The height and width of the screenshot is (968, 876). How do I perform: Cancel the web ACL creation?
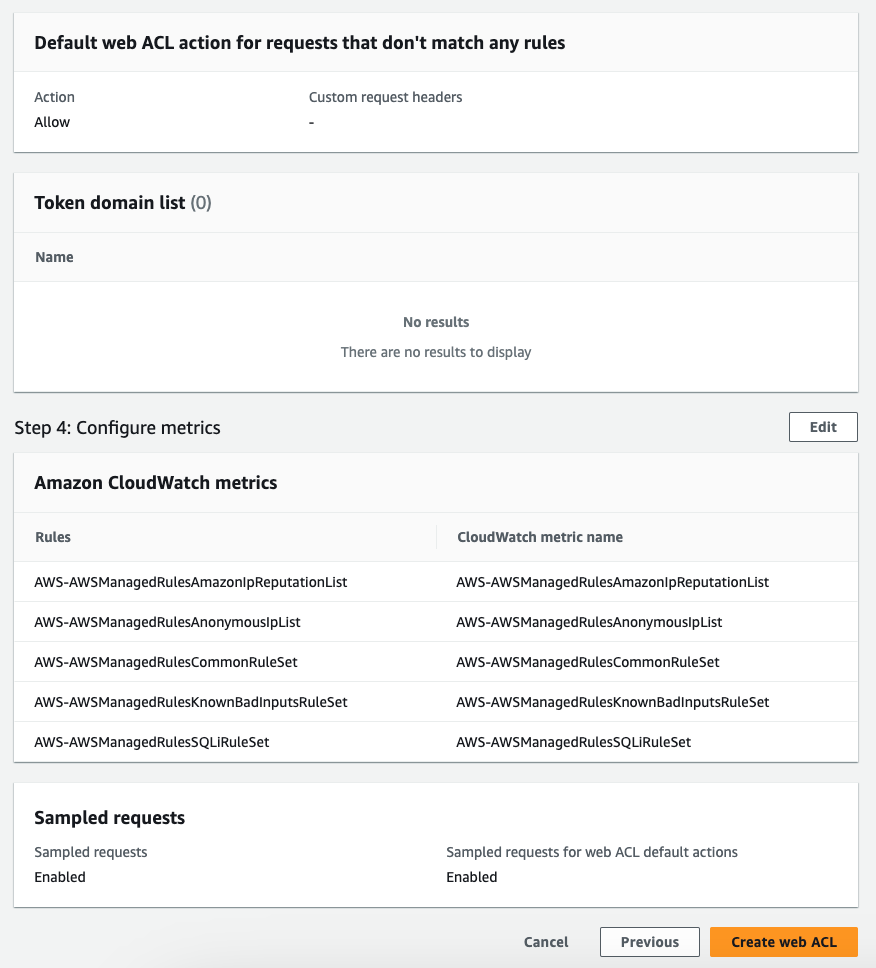(546, 942)
